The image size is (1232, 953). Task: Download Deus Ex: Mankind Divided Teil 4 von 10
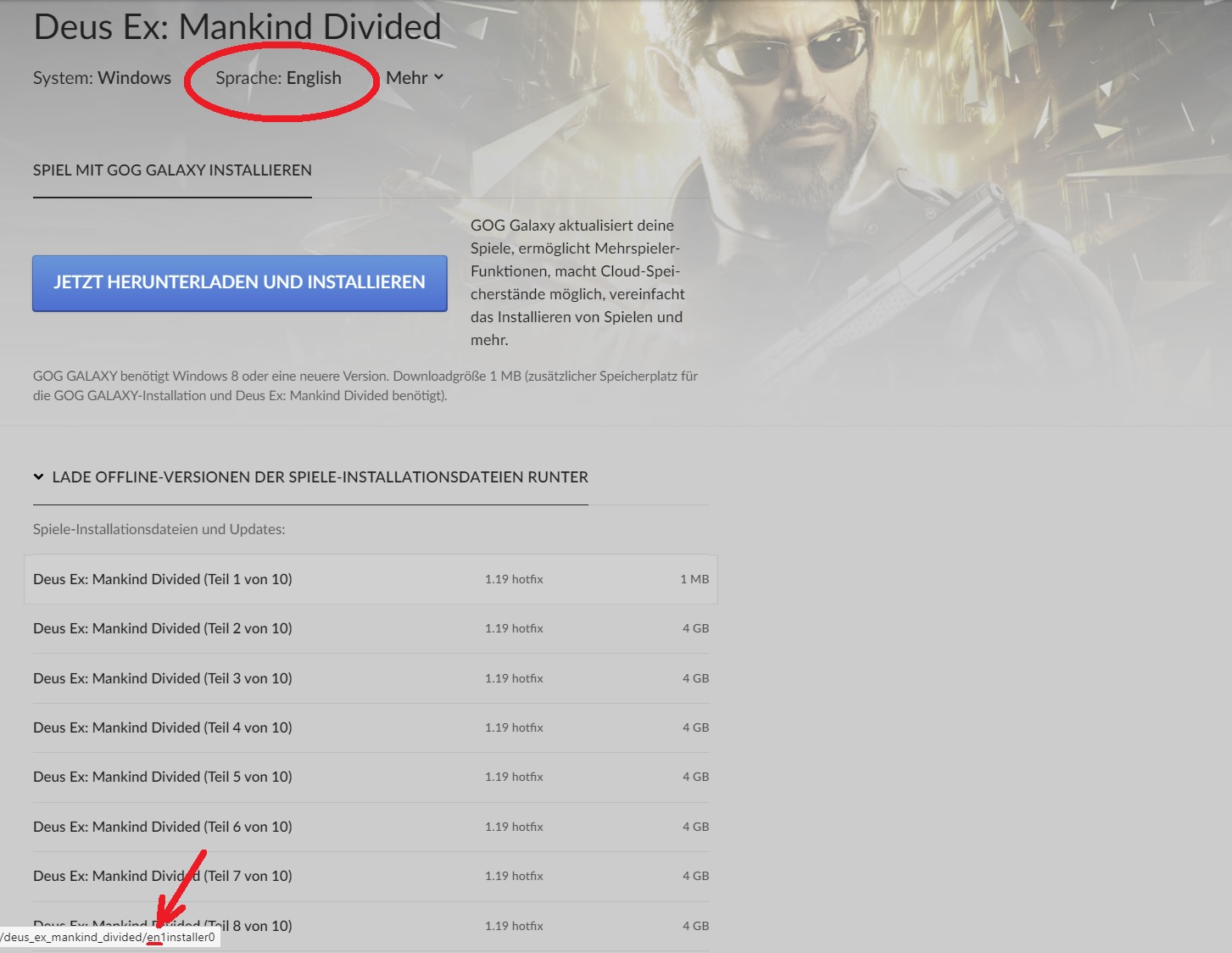(x=371, y=727)
